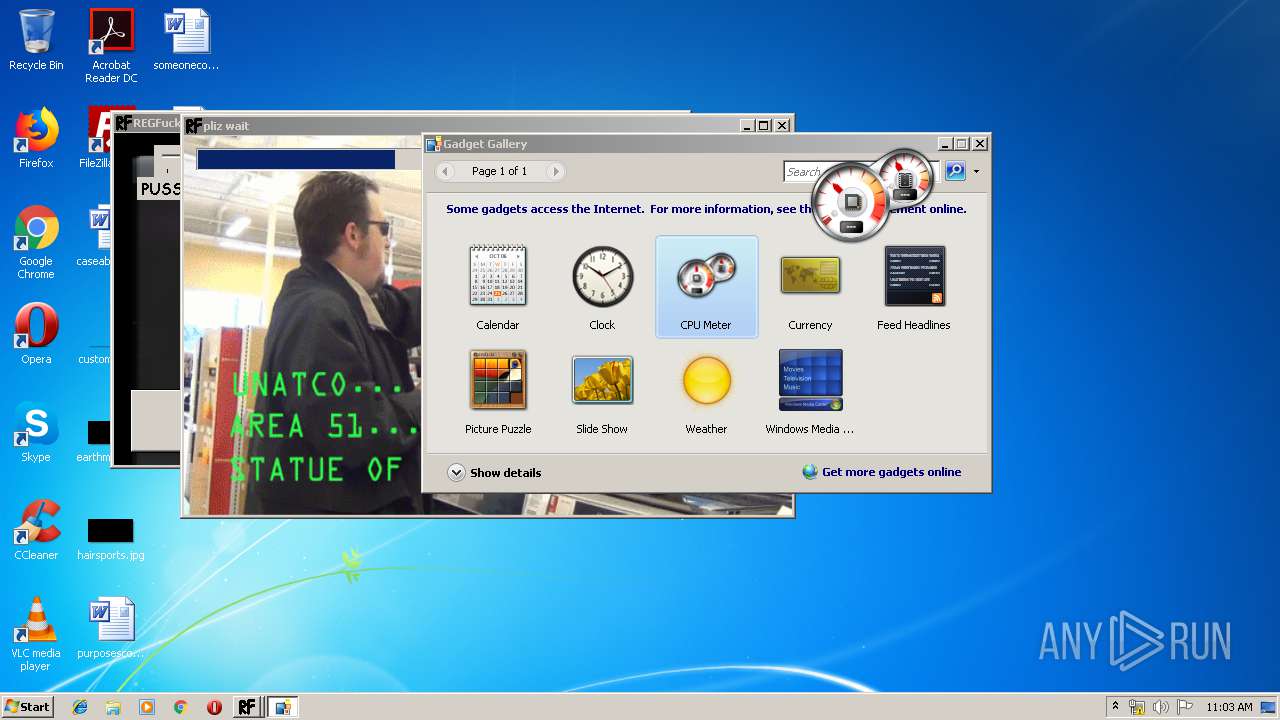Image resolution: width=1280 pixels, height=720 pixels.
Task: Open Opera desktop shortcut
Action: [x=36, y=334]
